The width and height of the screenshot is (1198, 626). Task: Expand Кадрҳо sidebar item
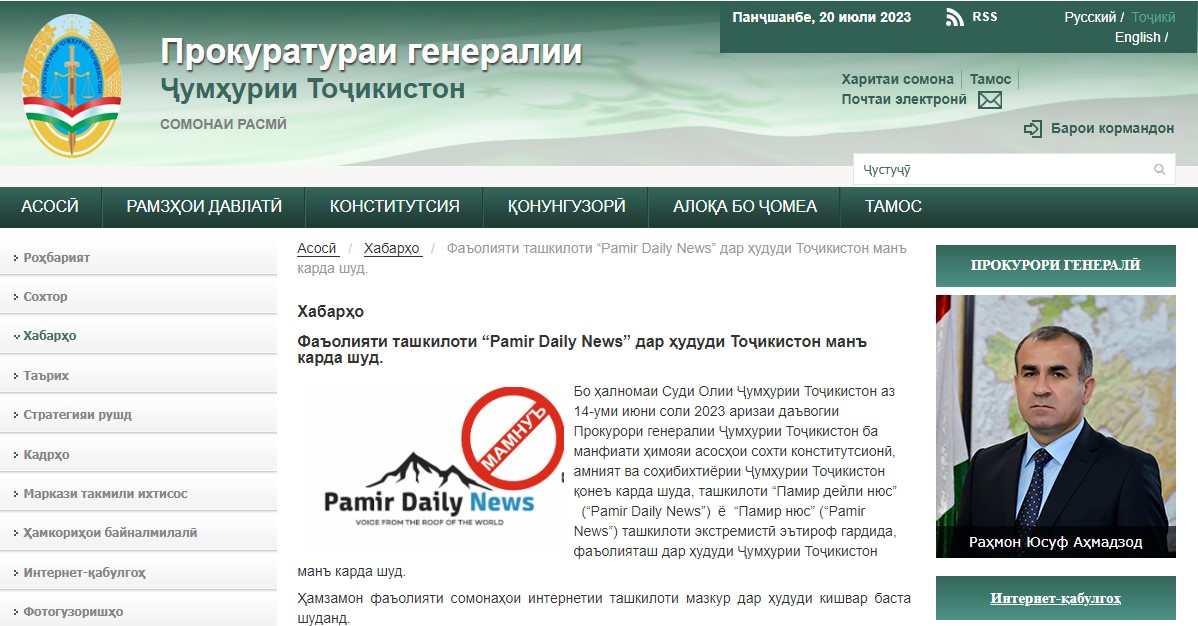(x=138, y=454)
